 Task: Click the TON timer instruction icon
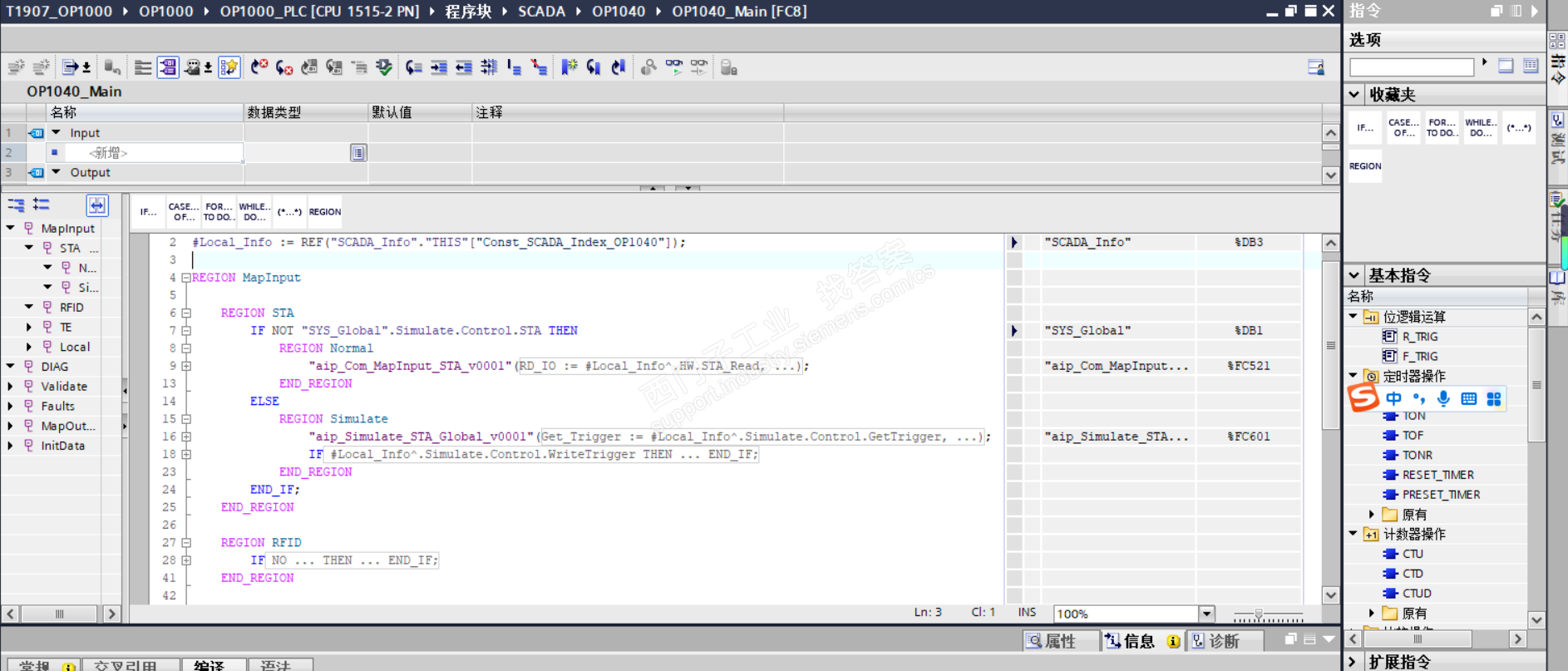(1389, 416)
